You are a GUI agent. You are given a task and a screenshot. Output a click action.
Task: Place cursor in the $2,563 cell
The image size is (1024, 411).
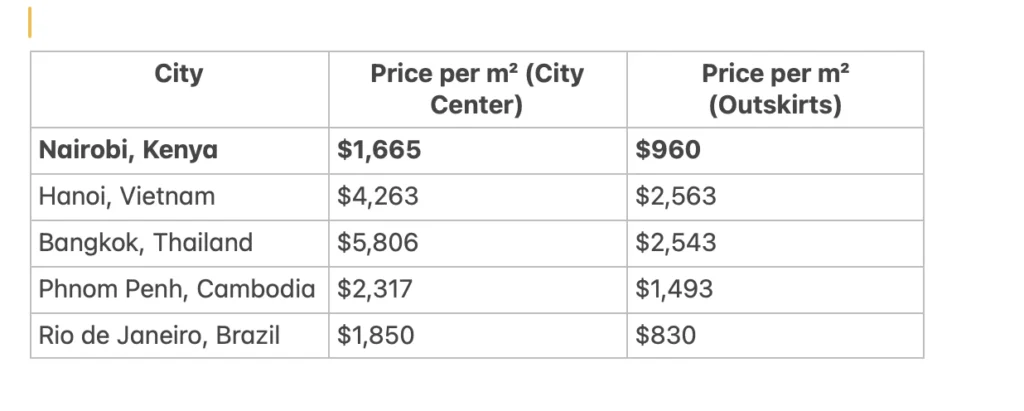pyautogui.click(x=775, y=197)
